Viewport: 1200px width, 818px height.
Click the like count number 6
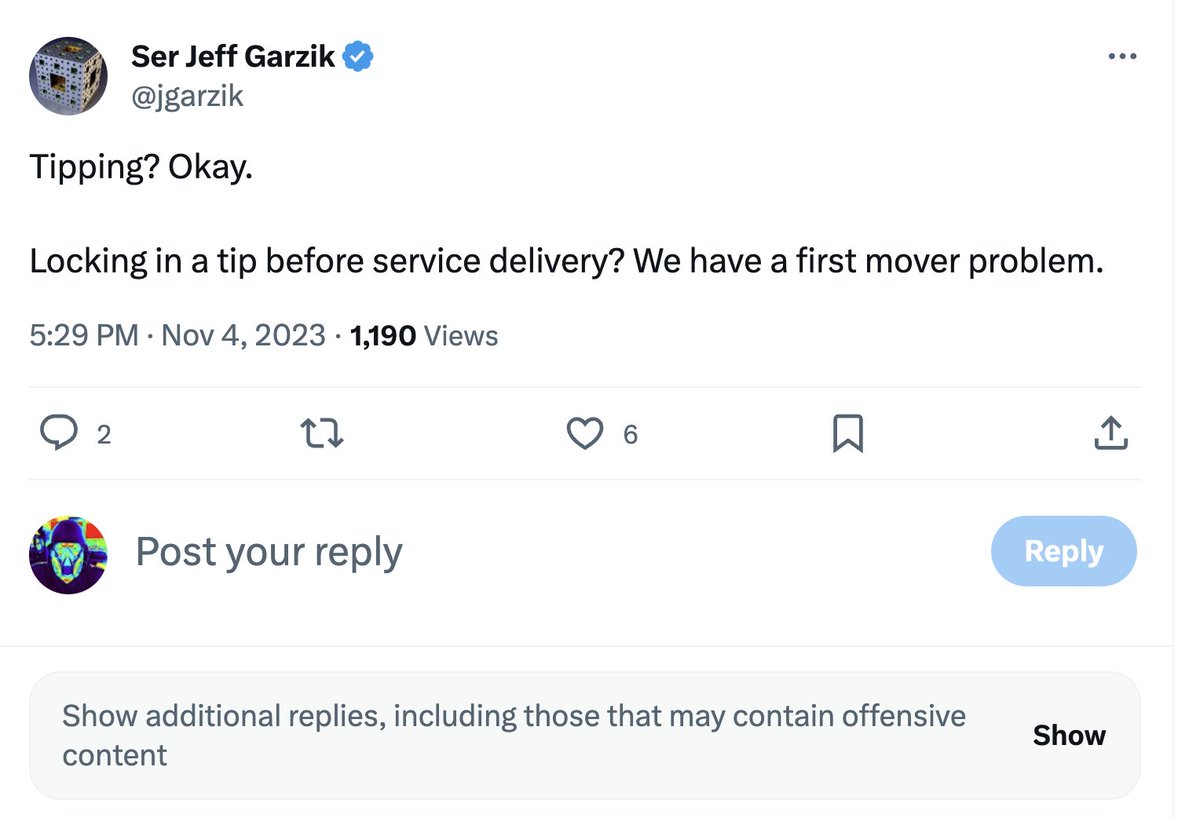[x=630, y=434]
